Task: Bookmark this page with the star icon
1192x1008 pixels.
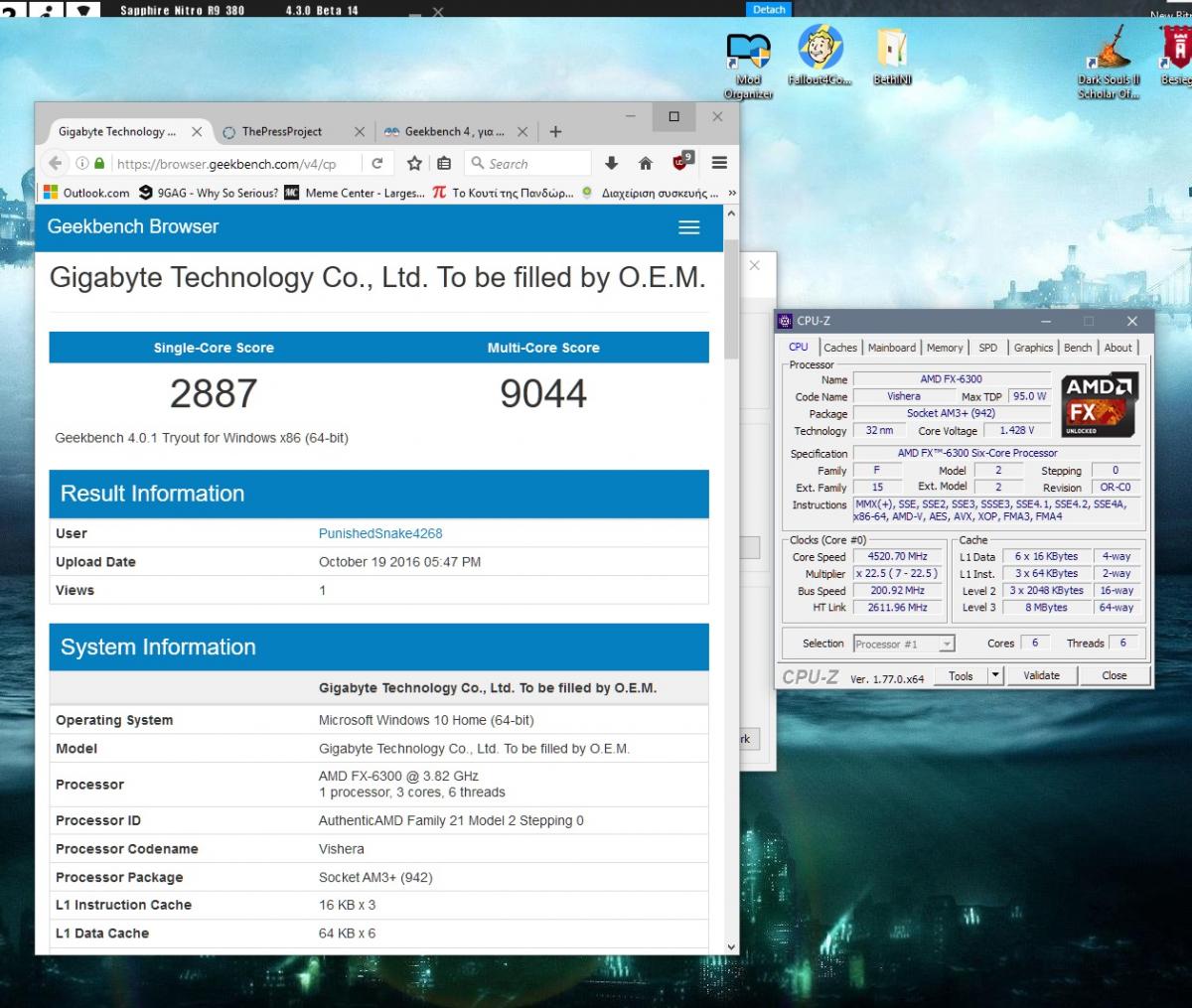Action: 415,164
